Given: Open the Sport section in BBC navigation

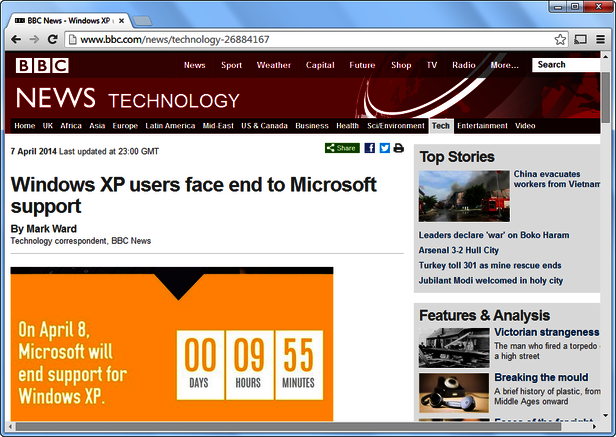Looking at the screenshot, I should click(x=231, y=65).
